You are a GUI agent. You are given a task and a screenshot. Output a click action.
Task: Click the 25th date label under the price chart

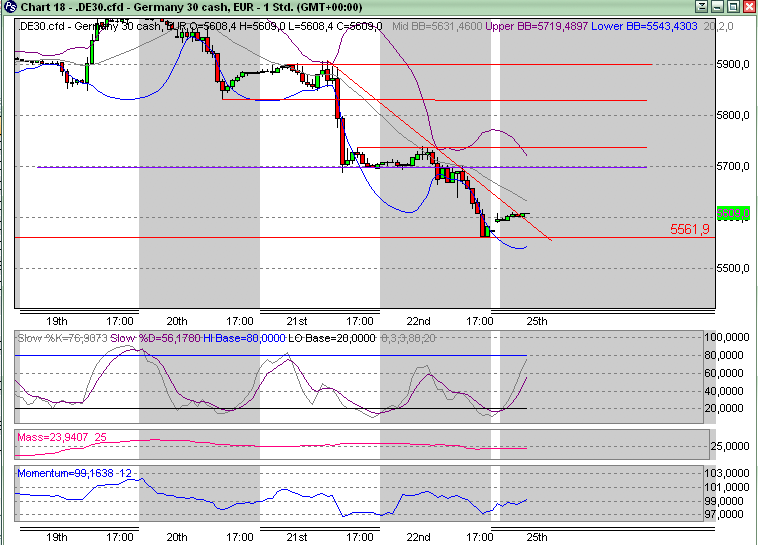click(537, 321)
